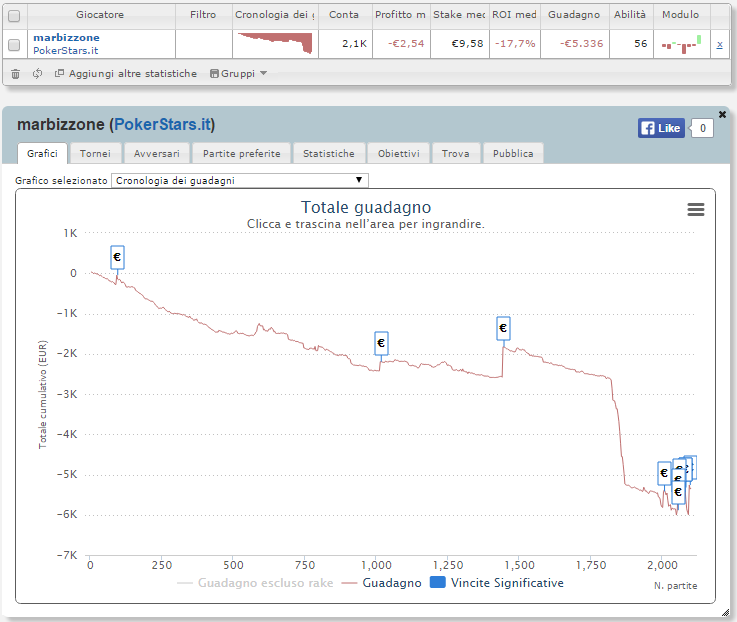Click the refresh icon next to trash
The image size is (737, 622).
[38, 73]
